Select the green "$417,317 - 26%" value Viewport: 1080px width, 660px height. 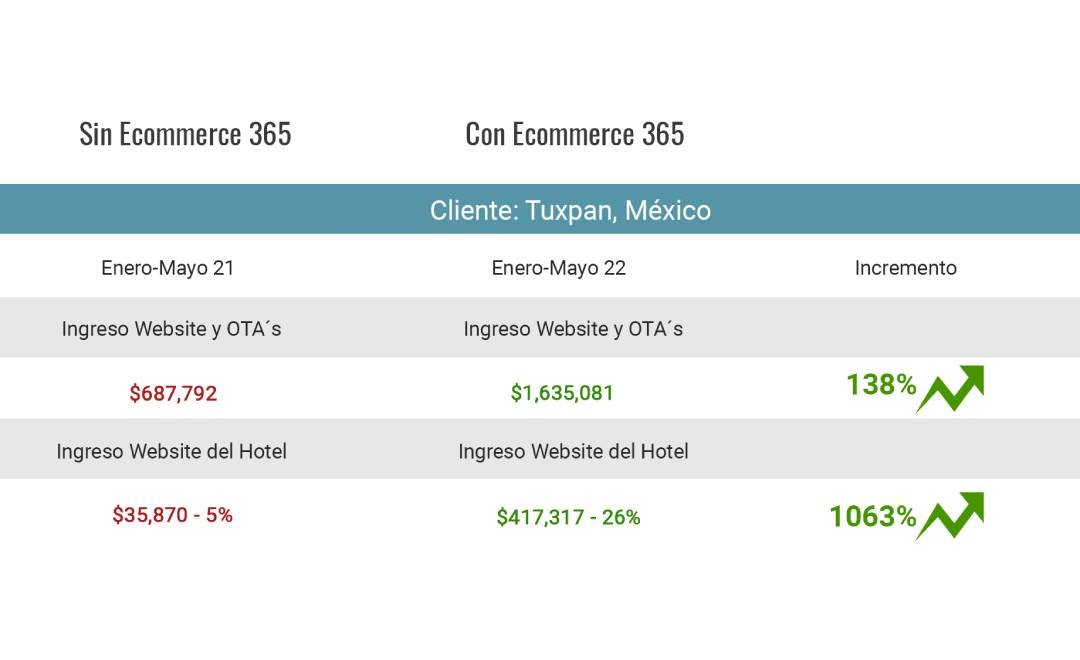pyautogui.click(x=568, y=517)
